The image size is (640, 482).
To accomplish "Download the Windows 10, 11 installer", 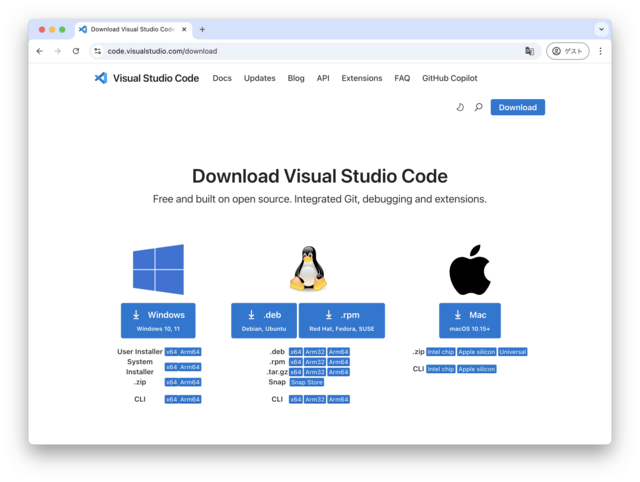I will [x=158, y=320].
